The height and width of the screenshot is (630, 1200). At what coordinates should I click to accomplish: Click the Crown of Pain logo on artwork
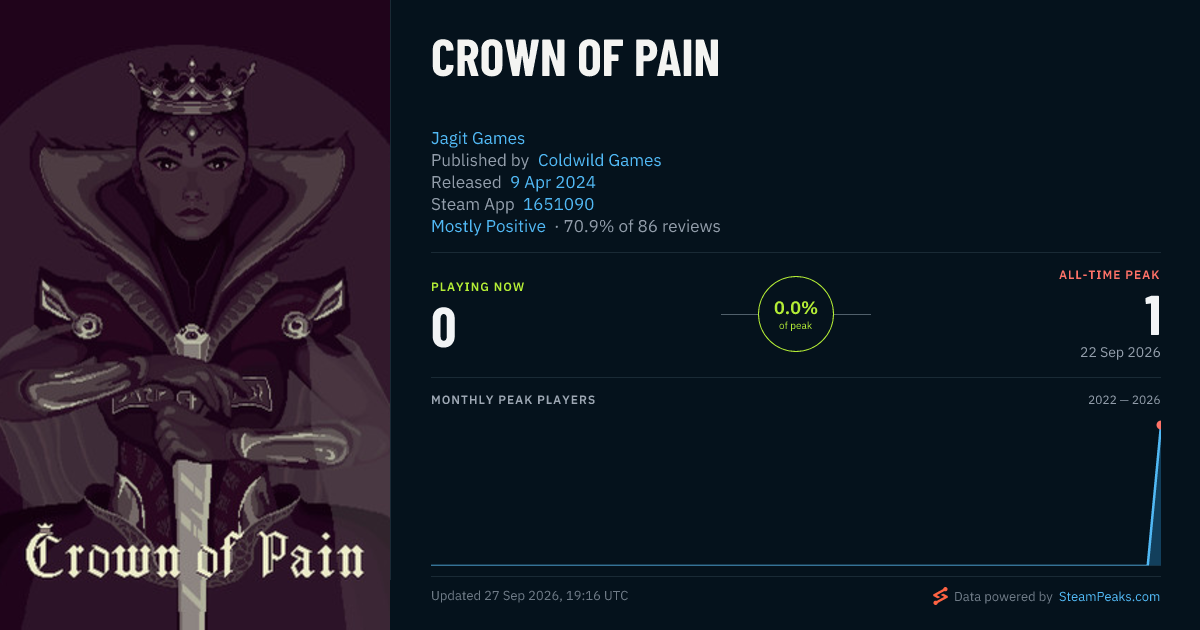195,554
